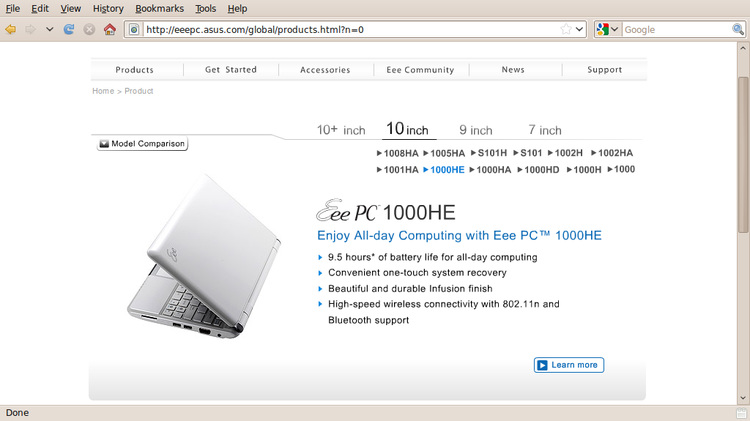Select the highlighted 1000HE model

pyautogui.click(x=444, y=170)
